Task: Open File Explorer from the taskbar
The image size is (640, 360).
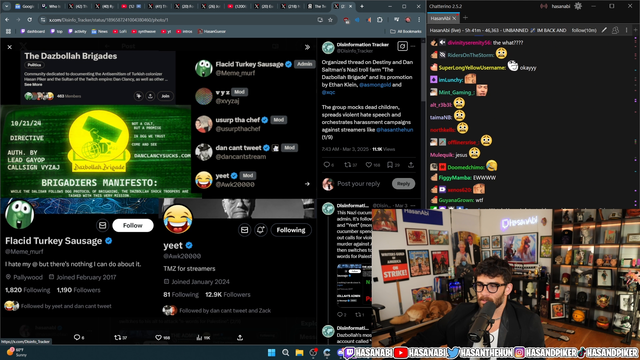Action: 299,352
